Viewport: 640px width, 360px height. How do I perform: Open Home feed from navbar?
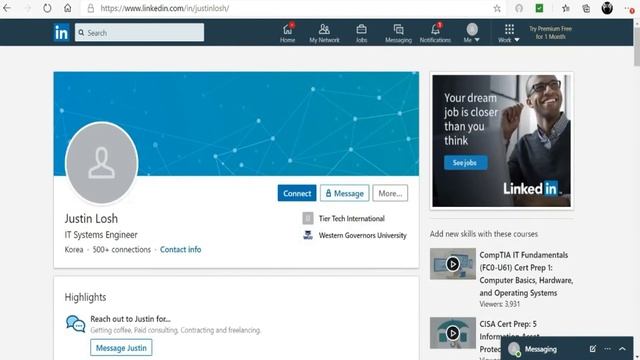click(x=287, y=33)
